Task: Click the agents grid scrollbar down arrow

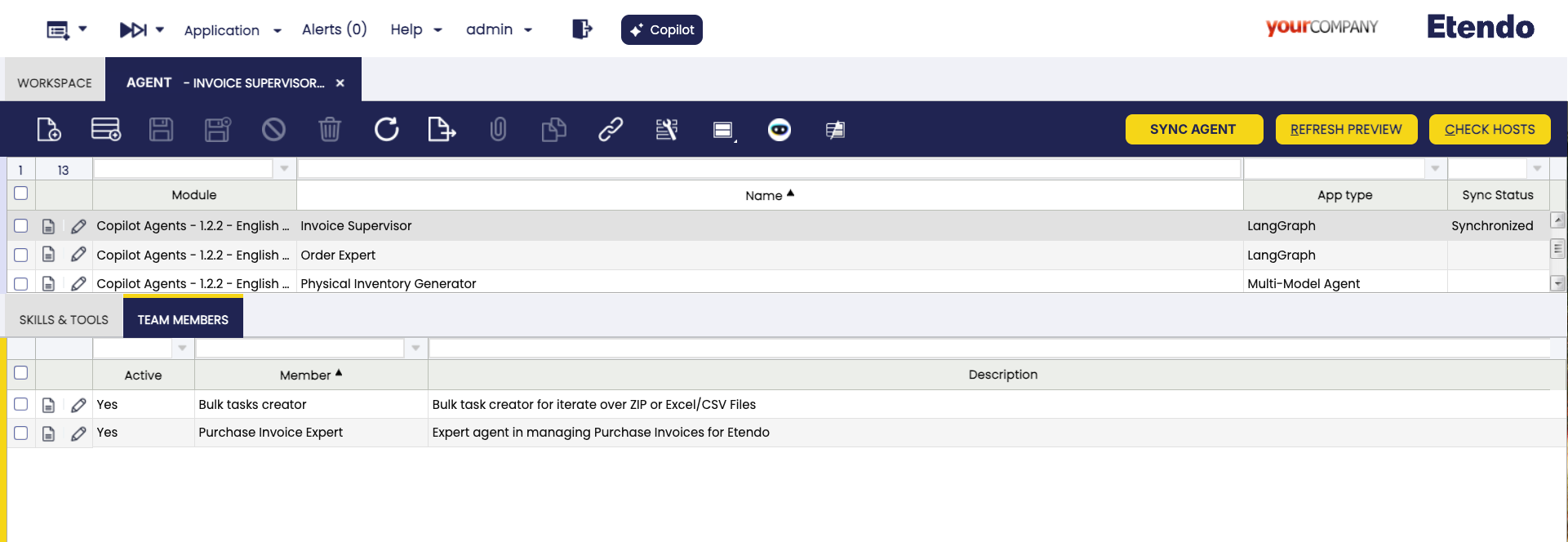Action: 1557,283
